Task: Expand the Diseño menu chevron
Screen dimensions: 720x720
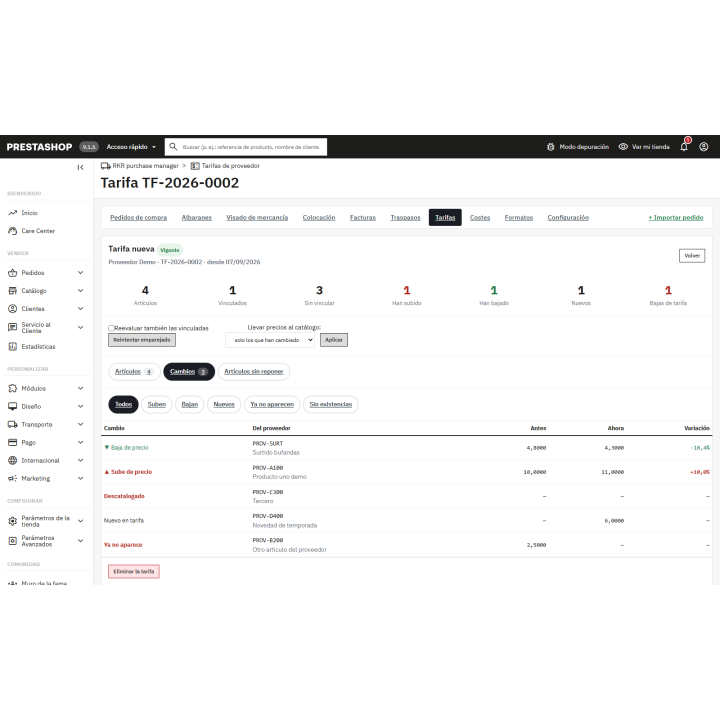Action: [x=80, y=406]
